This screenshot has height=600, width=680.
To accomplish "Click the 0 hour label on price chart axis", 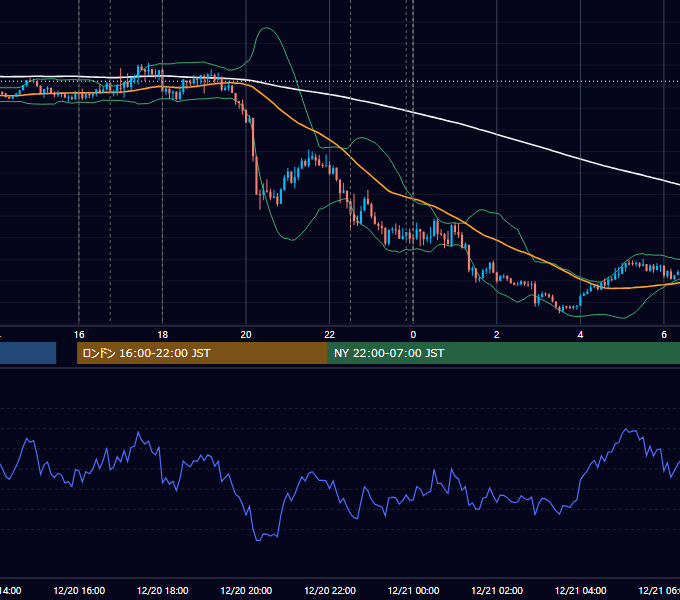I will [x=413, y=335].
